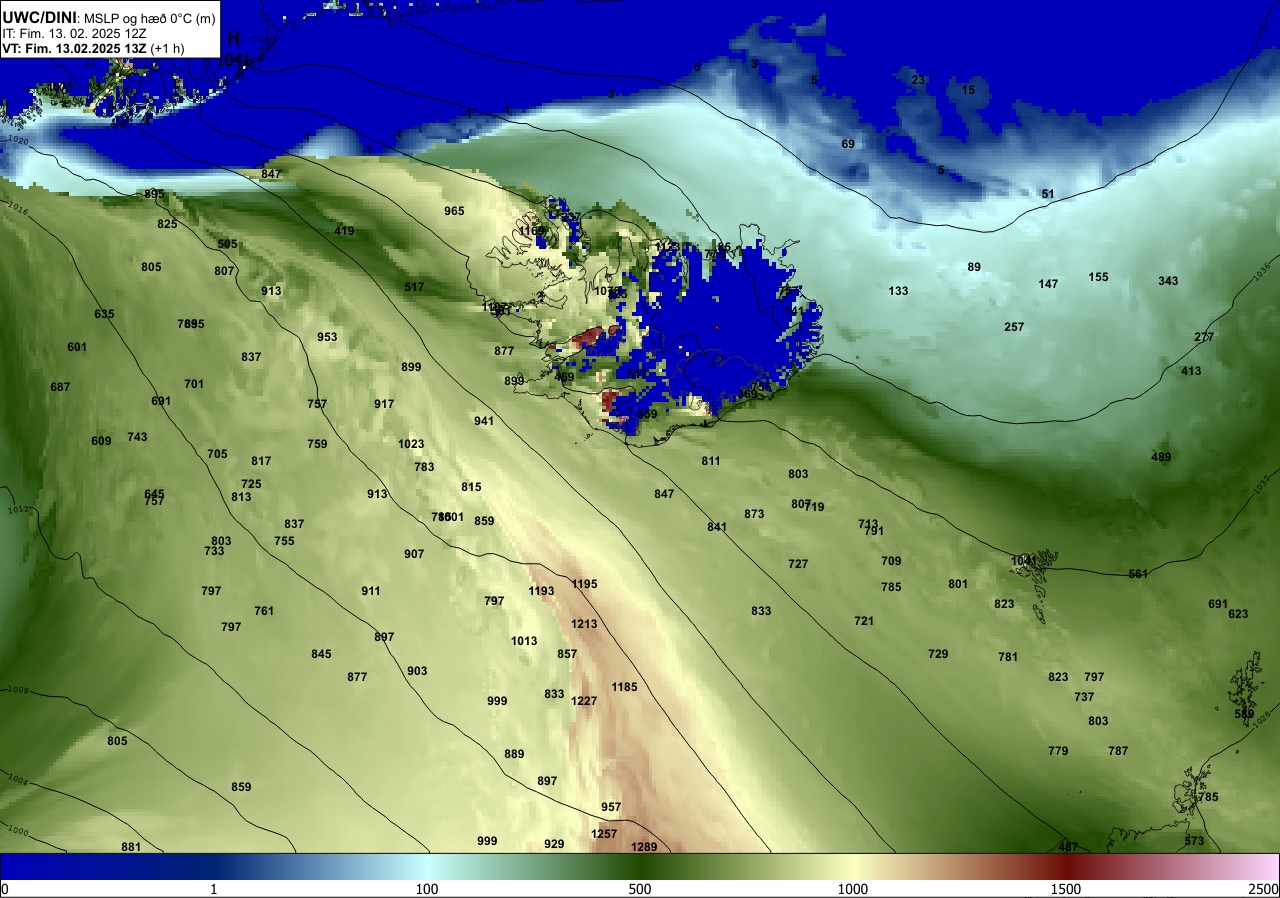Screen dimensions: 1280x898
Task: Click the map value 779
Action: pos(1058,751)
